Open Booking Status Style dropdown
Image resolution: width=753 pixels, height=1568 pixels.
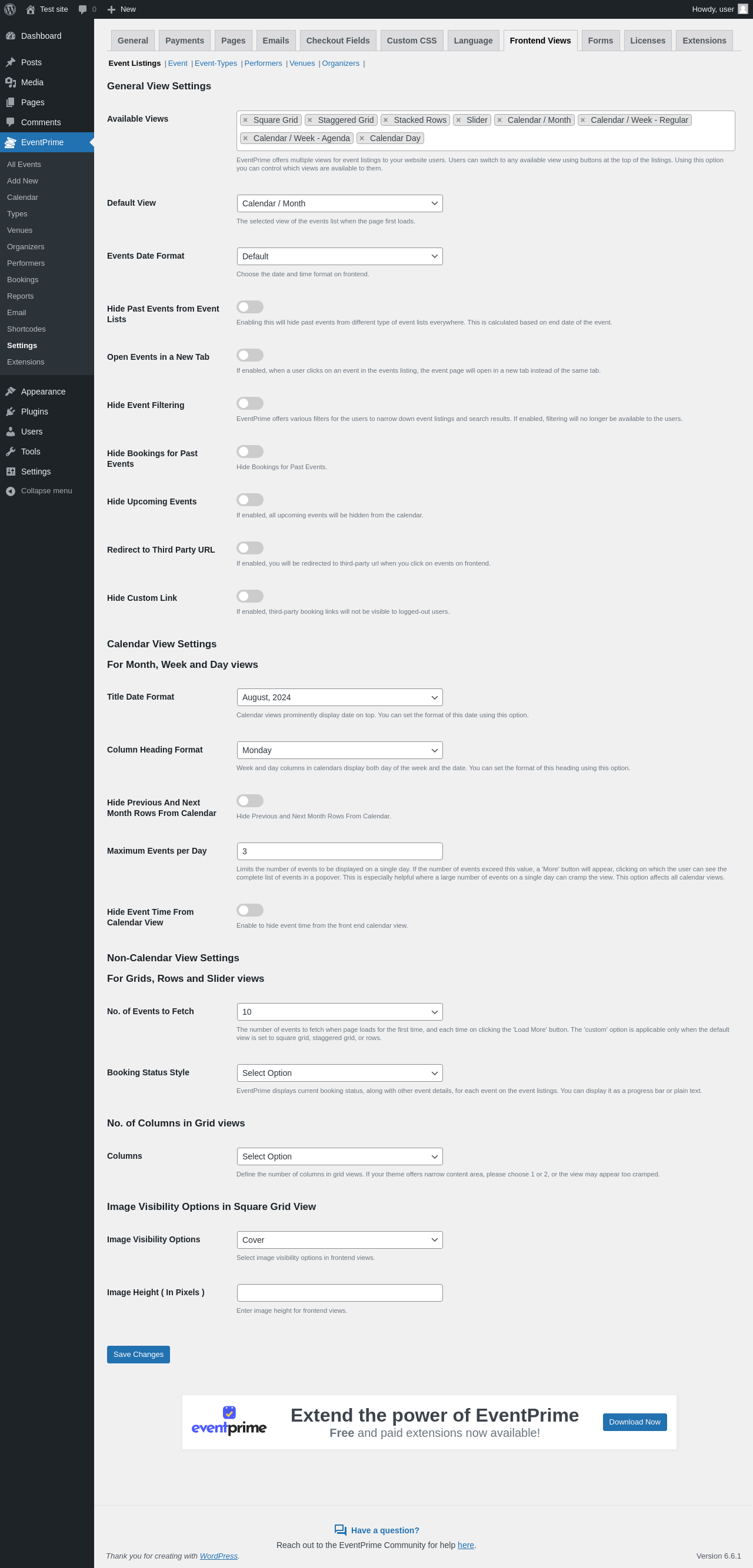[x=339, y=1072]
